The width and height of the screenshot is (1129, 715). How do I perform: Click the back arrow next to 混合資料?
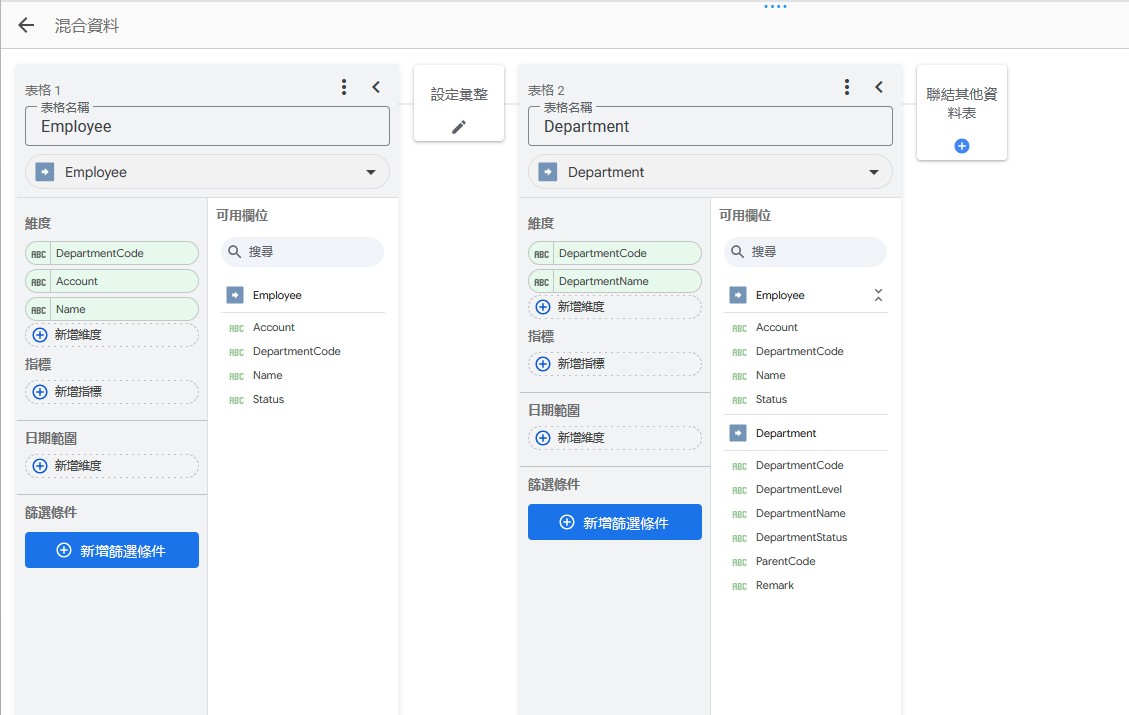coord(26,26)
